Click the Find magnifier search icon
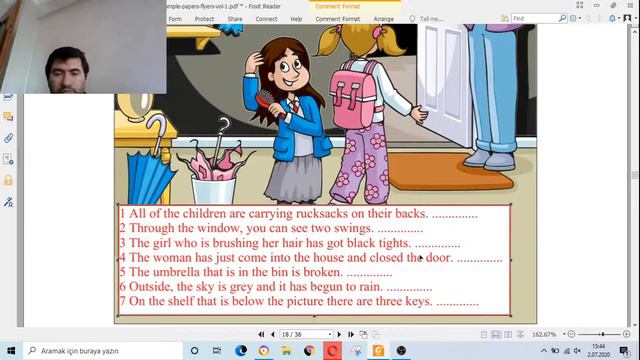 coord(562,18)
